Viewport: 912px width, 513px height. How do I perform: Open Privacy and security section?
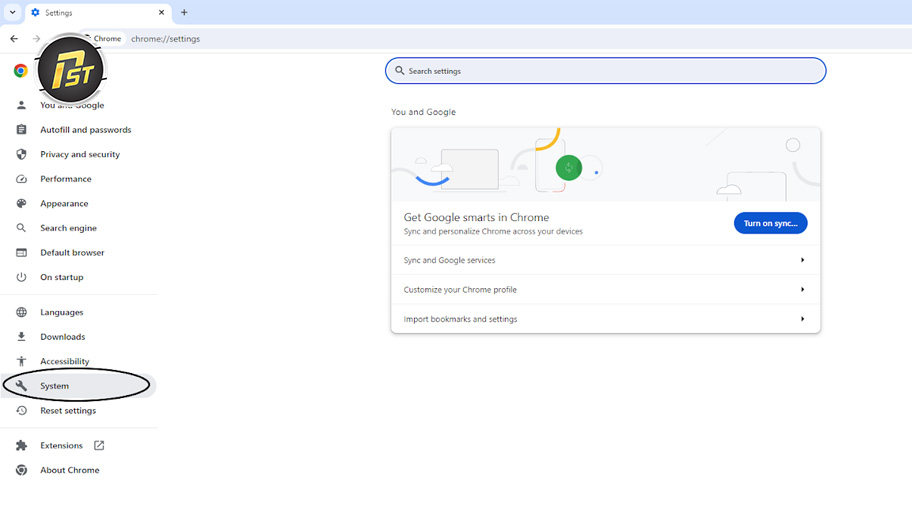pos(80,154)
